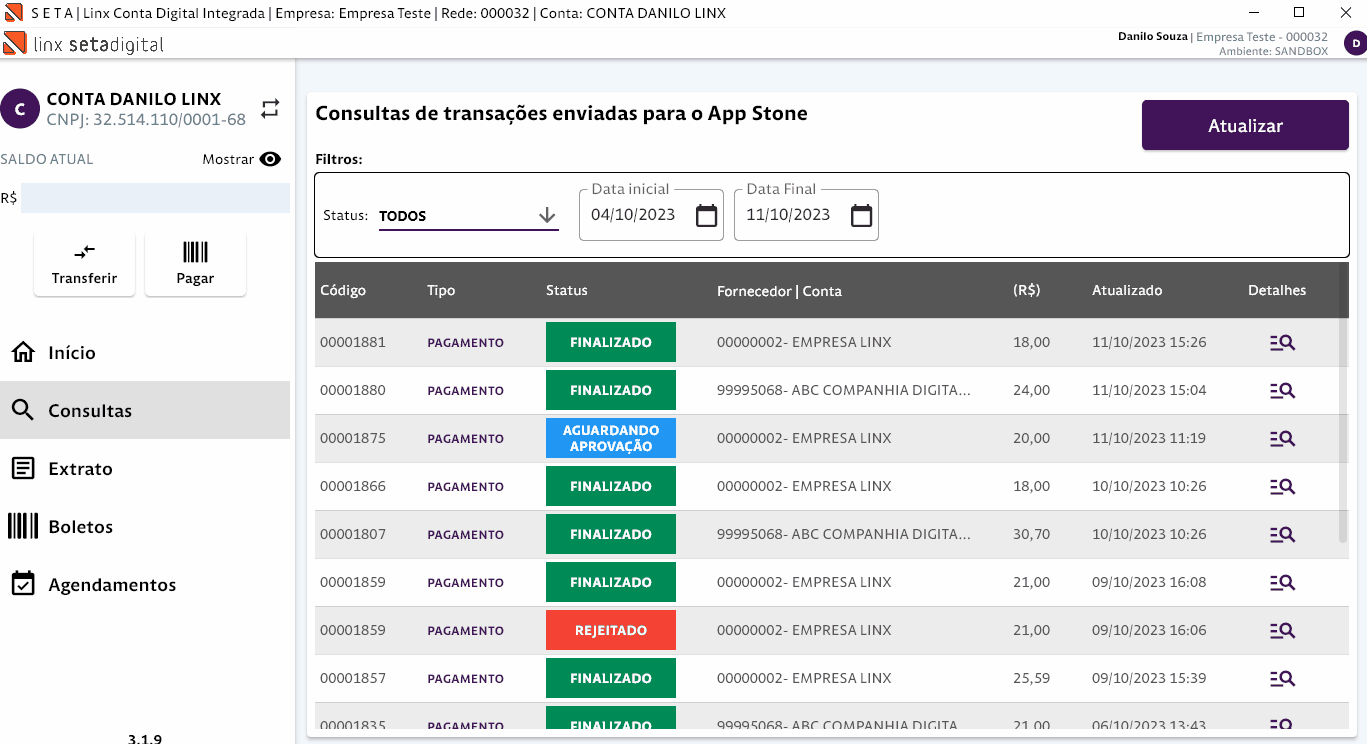Click the Transferir button

(84, 264)
